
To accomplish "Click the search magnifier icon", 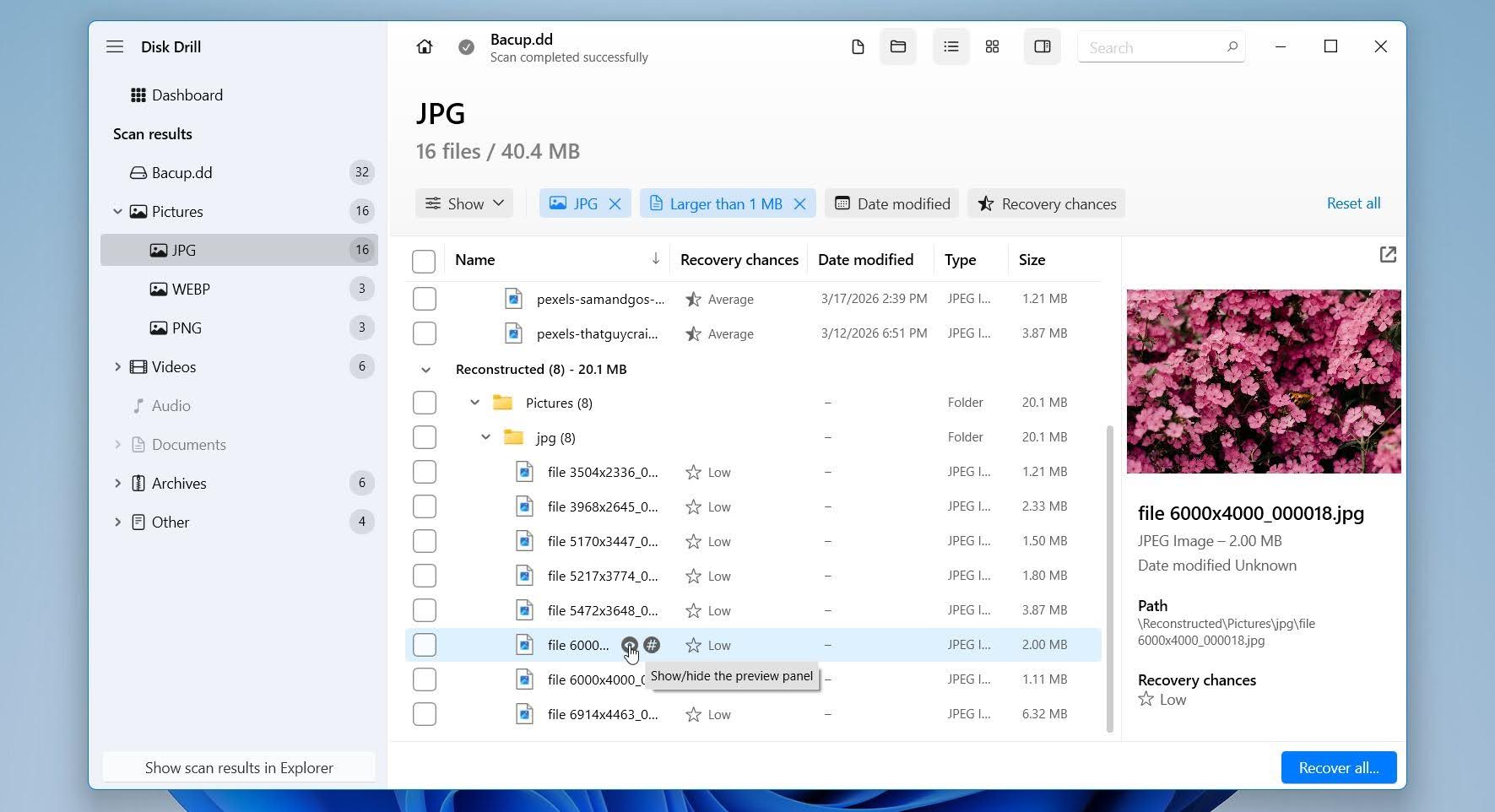I will (1232, 47).
